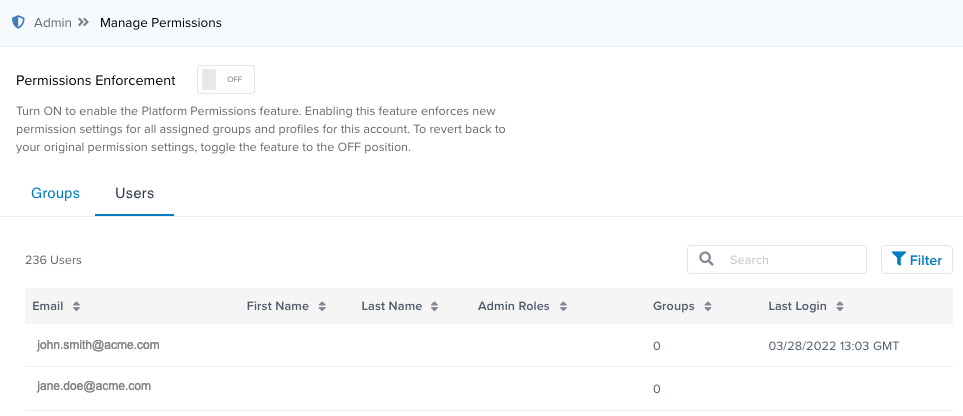Switch to the Groups tab

pyautogui.click(x=55, y=193)
